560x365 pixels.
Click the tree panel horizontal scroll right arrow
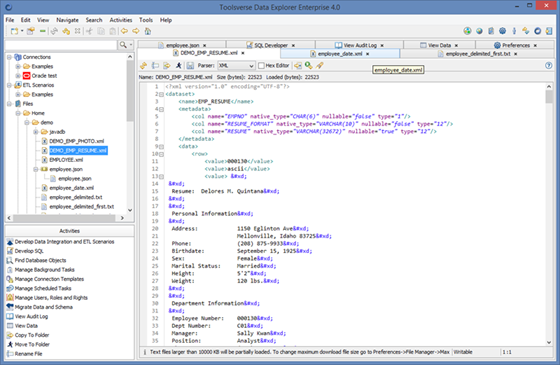point(122,218)
